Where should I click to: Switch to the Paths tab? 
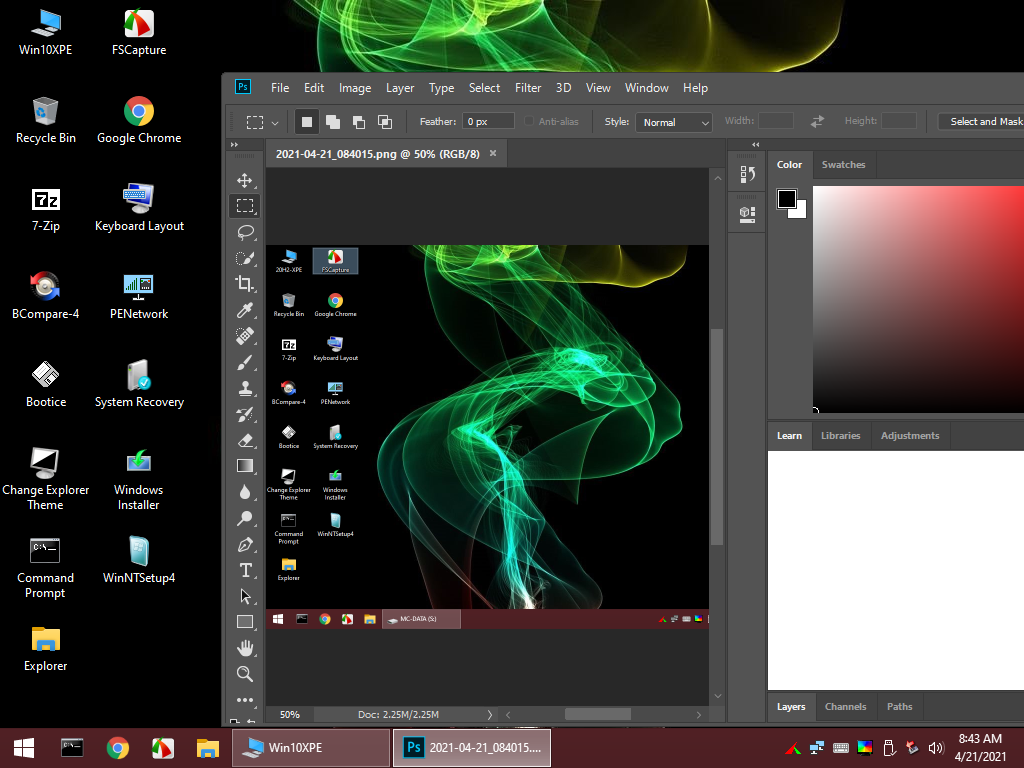899,707
